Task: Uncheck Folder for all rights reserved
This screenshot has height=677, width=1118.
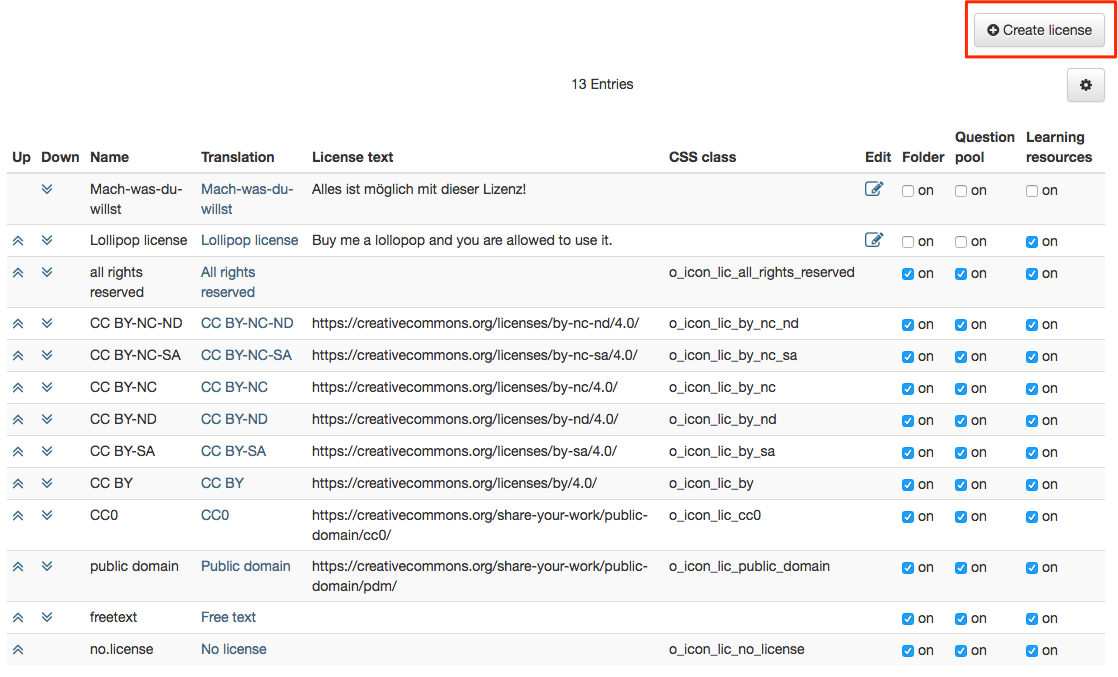Action: click(908, 274)
